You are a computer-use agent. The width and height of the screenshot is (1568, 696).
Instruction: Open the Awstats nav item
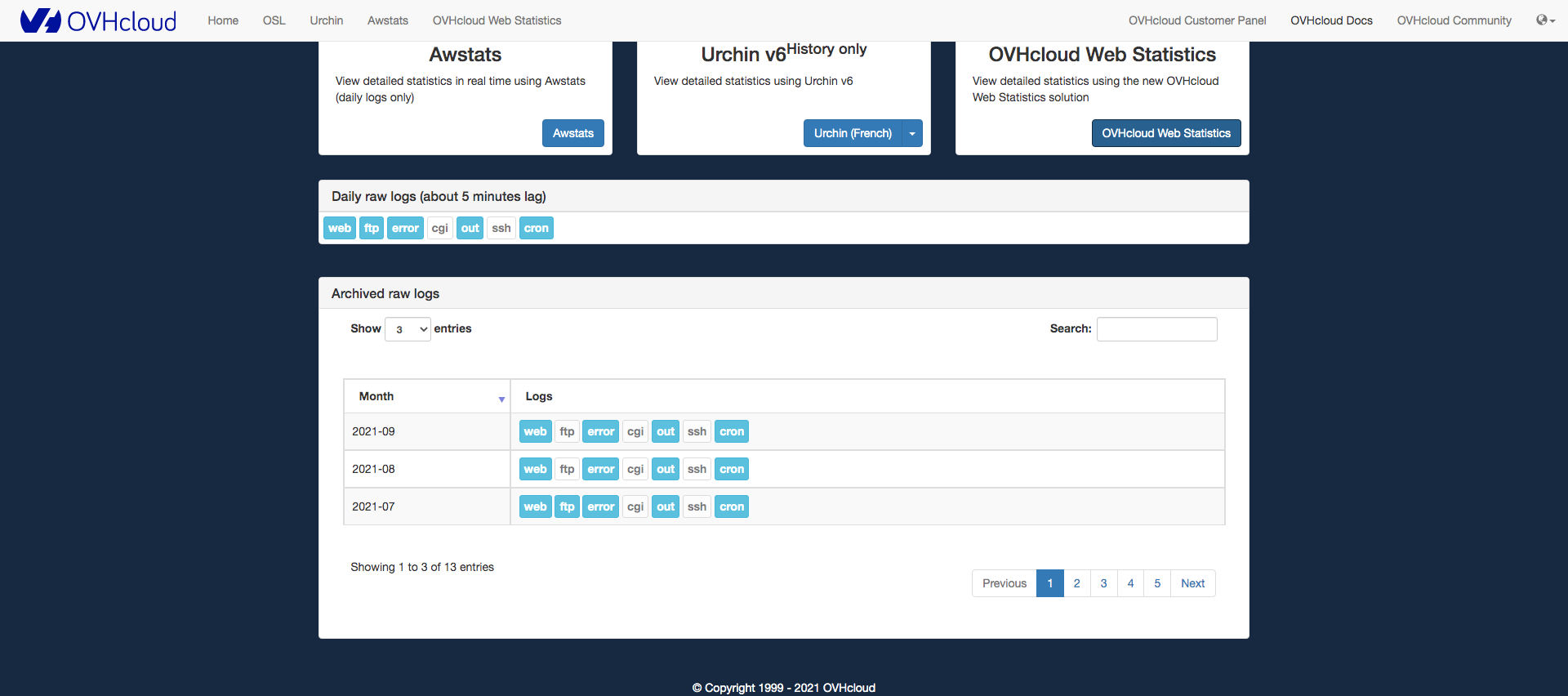tap(388, 20)
